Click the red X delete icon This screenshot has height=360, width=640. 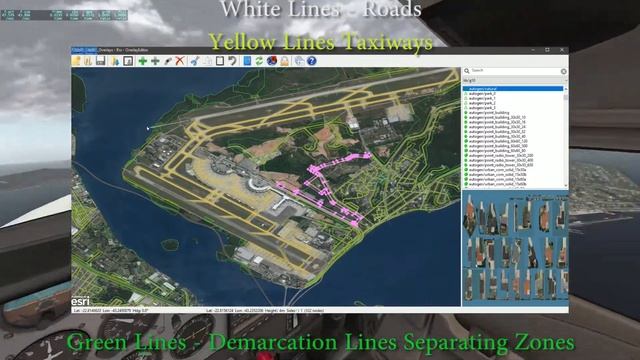coord(180,61)
